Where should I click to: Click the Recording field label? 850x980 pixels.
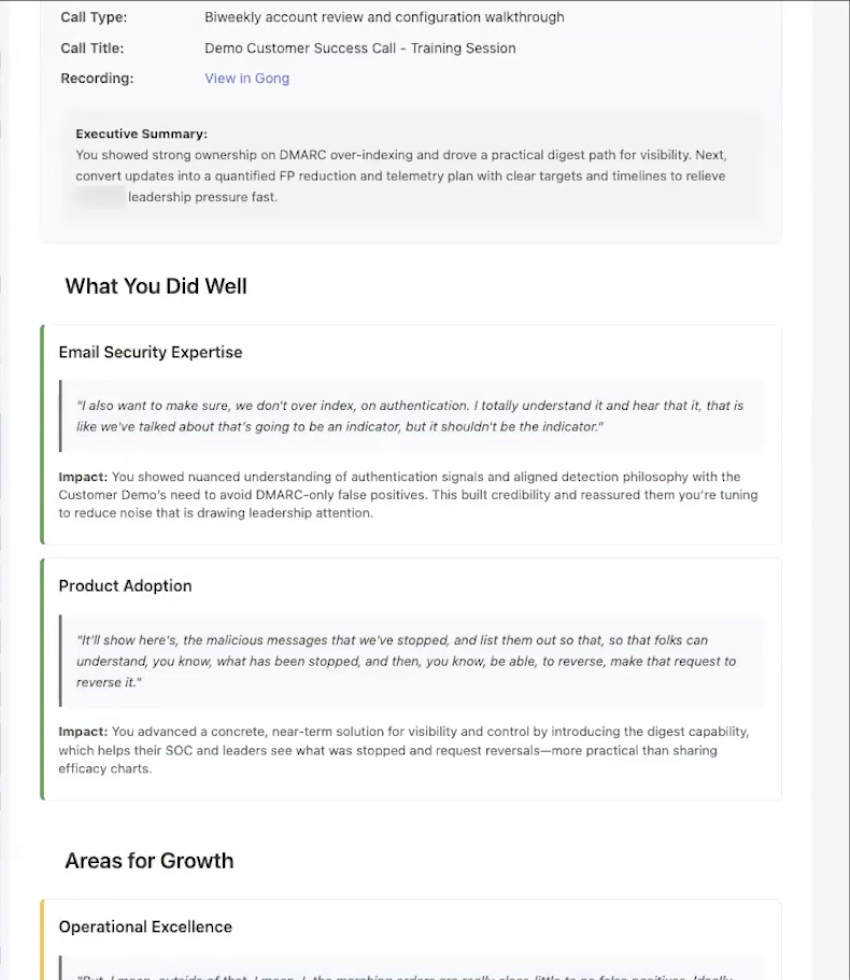click(x=97, y=78)
